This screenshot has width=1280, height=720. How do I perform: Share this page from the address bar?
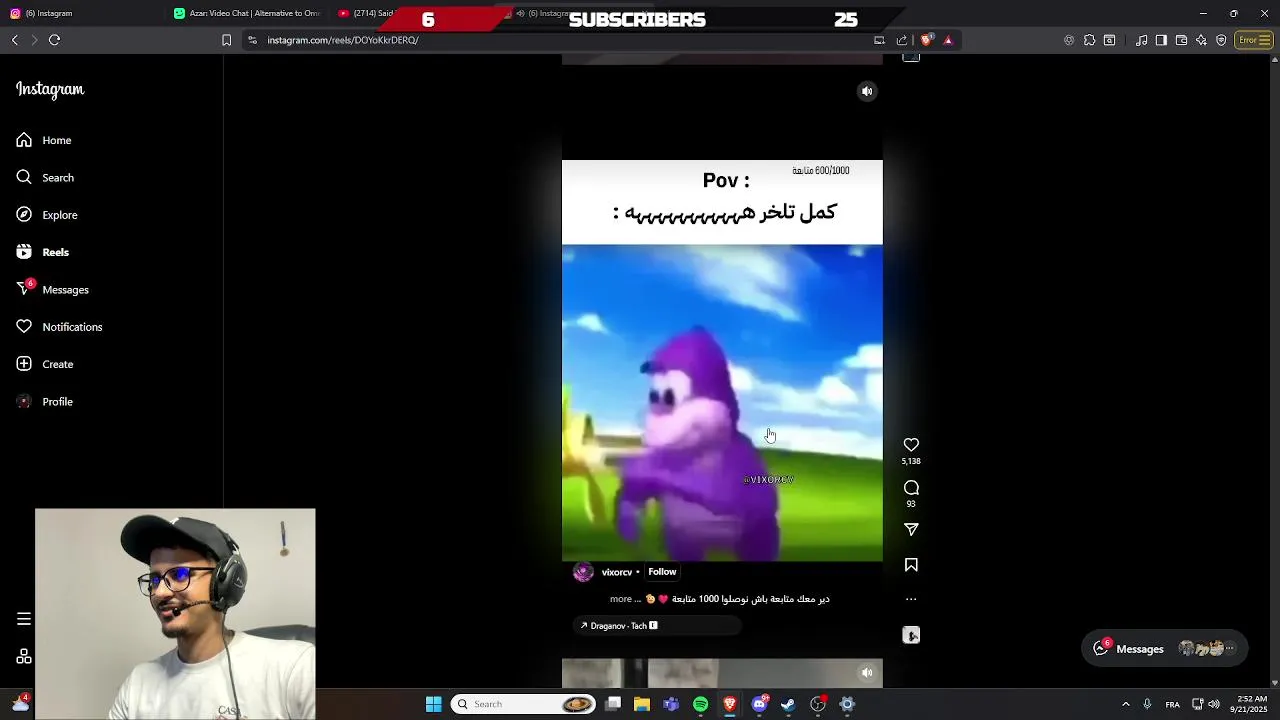pyautogui.click(x=902, y=40)
